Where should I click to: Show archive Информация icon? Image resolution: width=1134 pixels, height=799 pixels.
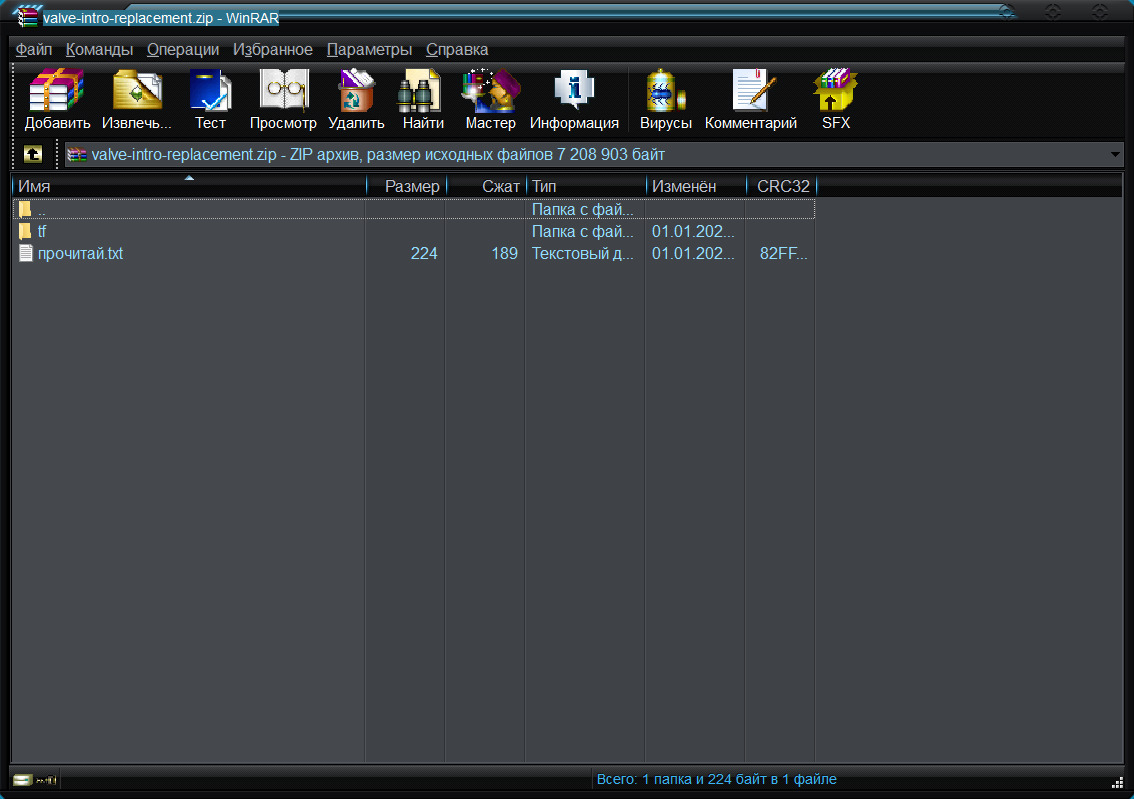574,90
